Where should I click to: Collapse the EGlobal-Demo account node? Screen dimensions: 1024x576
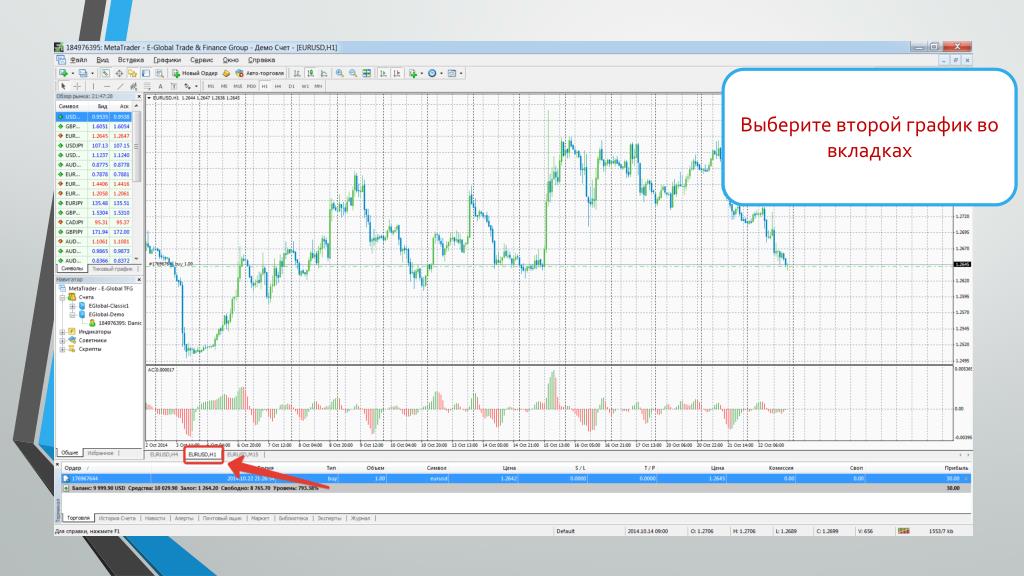[72, 314]
